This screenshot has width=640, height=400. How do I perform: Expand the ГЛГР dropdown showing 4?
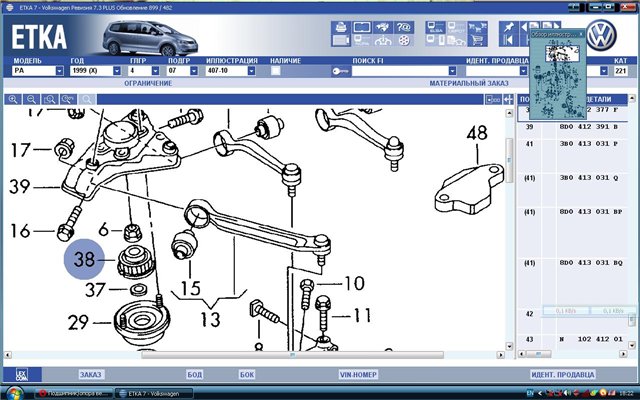[155, 71]
